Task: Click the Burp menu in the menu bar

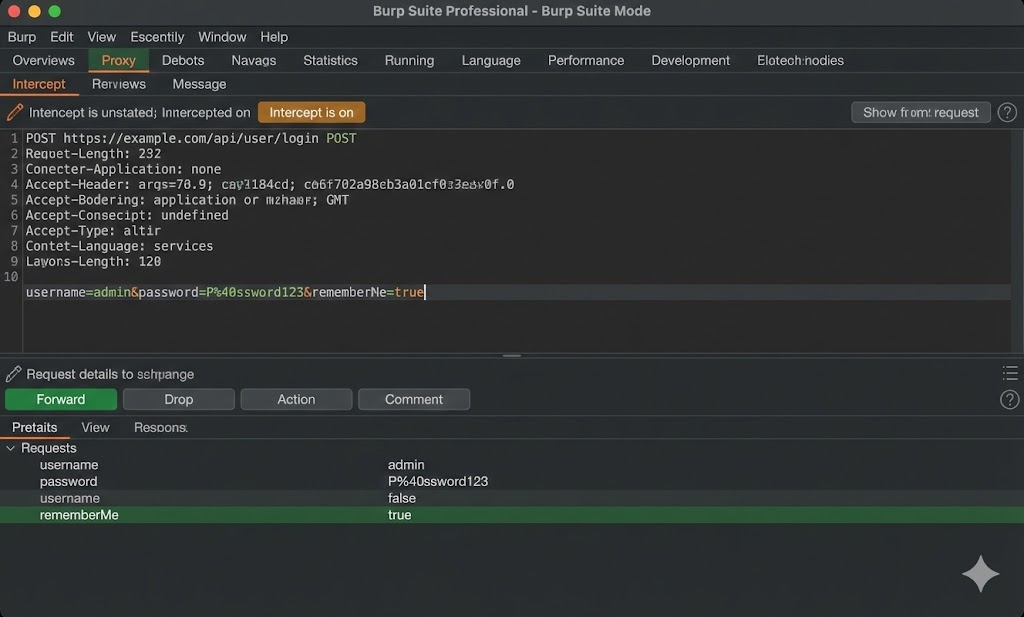Action: point(21,36)
